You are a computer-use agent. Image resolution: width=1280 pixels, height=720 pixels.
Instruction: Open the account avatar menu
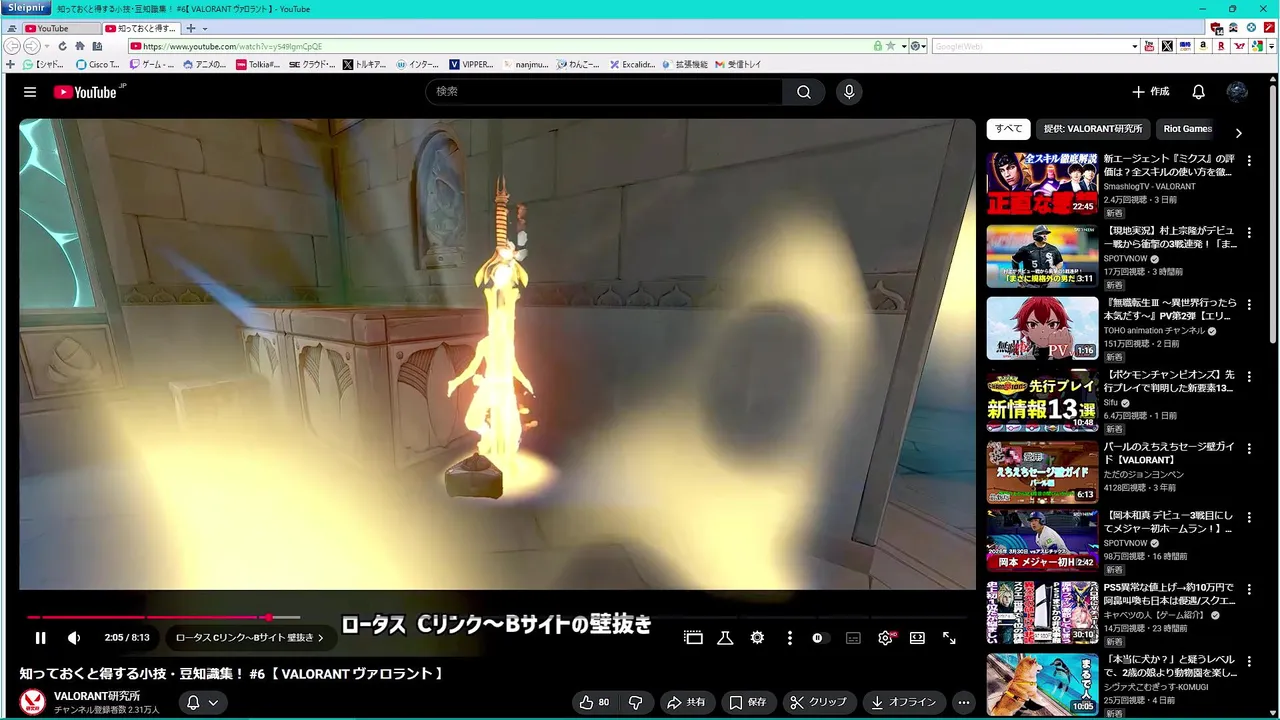pos(1237,92)
